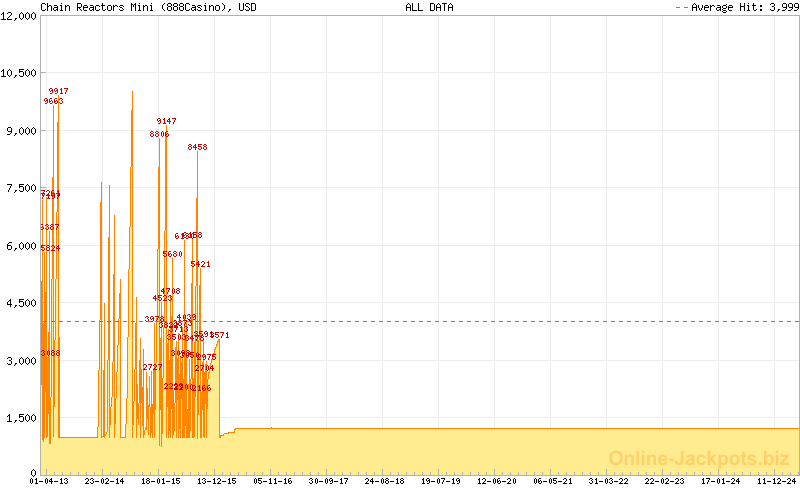
Task: Select the 9147 jackpot hit label
Action: 166,121
